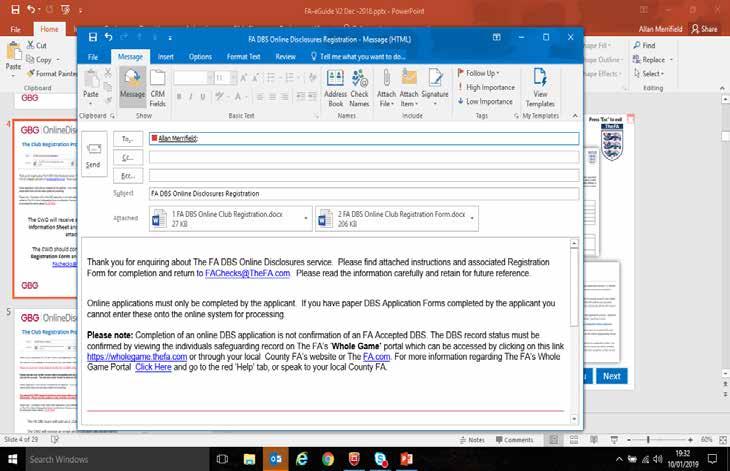
Task: Toggle Low Importance for the message
Action: (485, 101)
